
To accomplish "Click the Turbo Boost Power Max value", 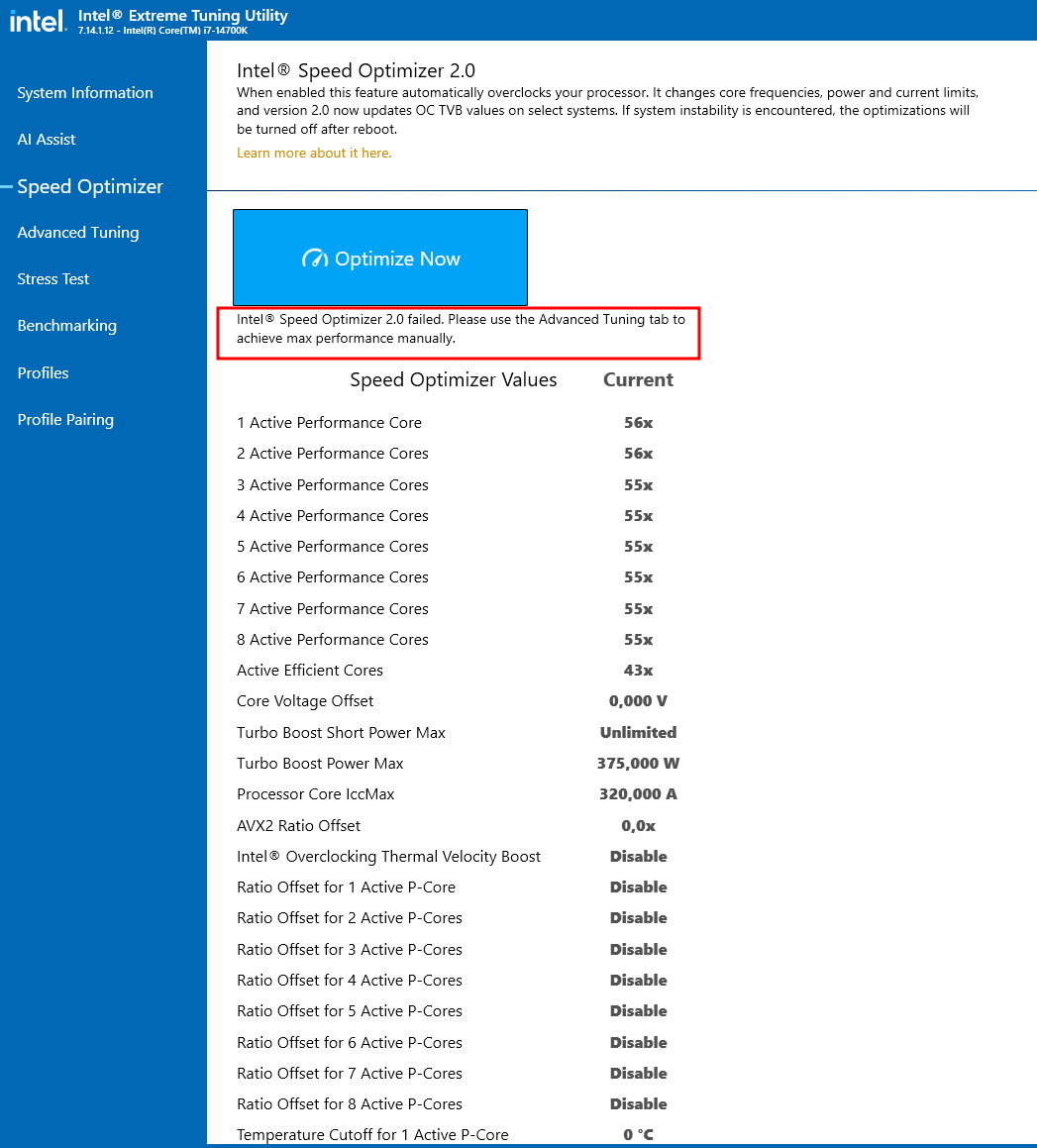I will pos(638,764).
